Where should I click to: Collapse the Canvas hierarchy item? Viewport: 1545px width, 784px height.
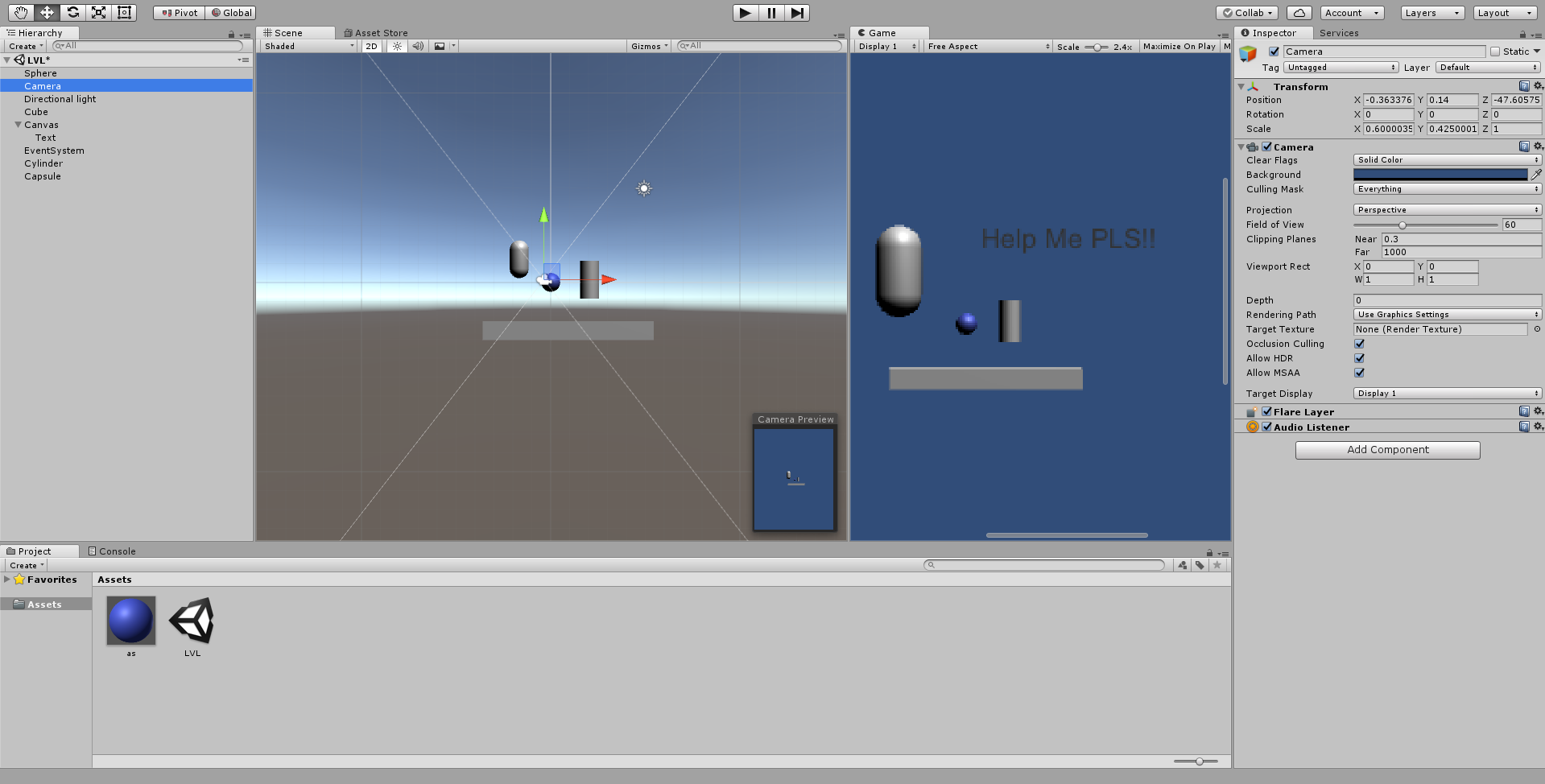coord(19,125)
